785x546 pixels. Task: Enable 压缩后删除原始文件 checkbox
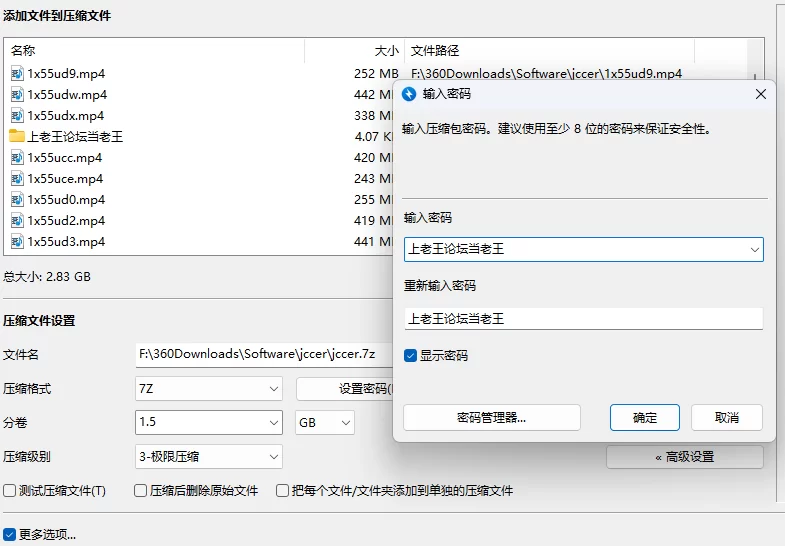point(140,490)
